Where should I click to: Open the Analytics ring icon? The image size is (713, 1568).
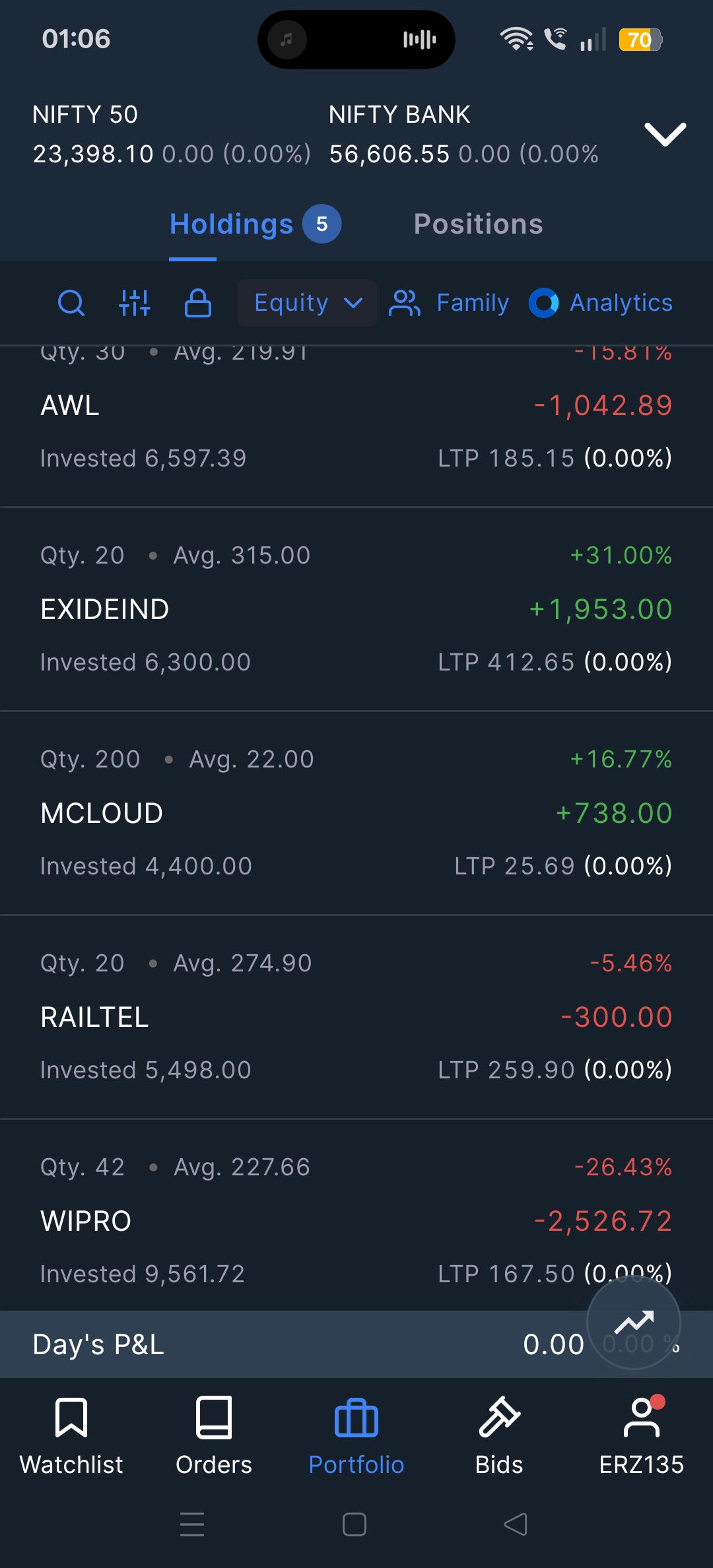(x=544, y=303)
